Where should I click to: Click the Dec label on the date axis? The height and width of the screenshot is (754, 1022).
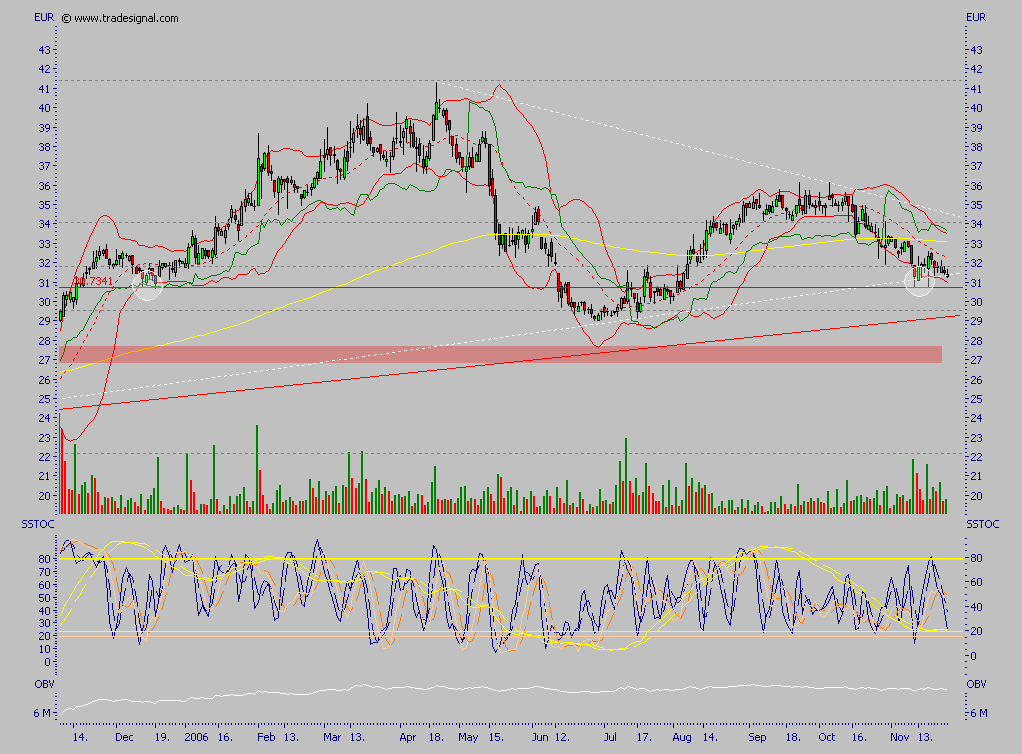124,737
